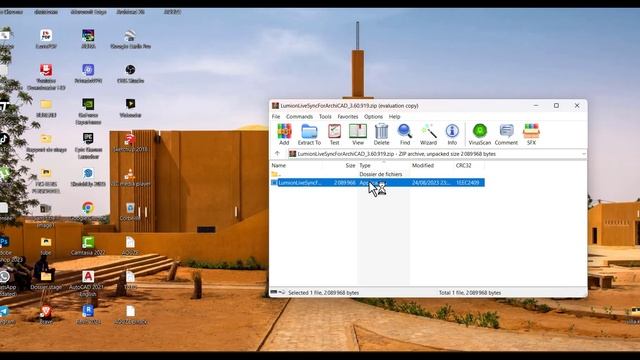
Task: Open the Find magnifier tool
Action: [404, 135]
